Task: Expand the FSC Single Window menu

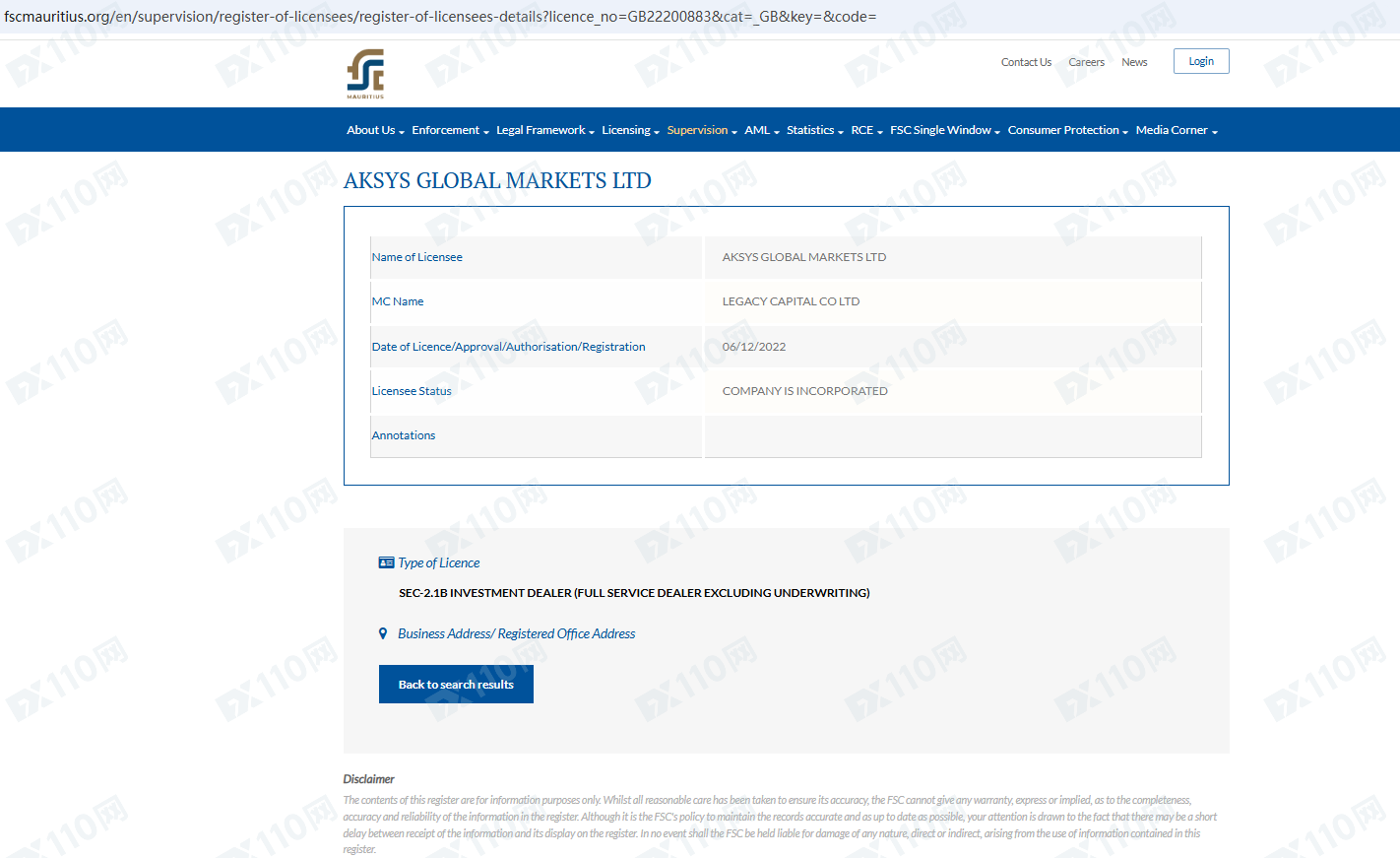Action: (944, 130)
